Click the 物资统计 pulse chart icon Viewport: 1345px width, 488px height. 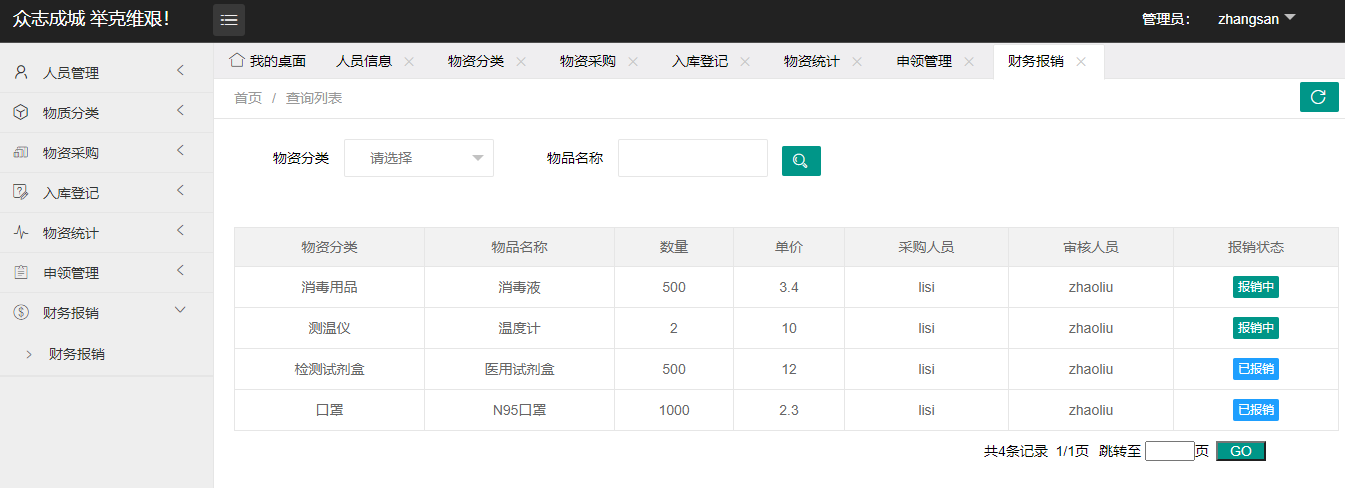[21, 232]
